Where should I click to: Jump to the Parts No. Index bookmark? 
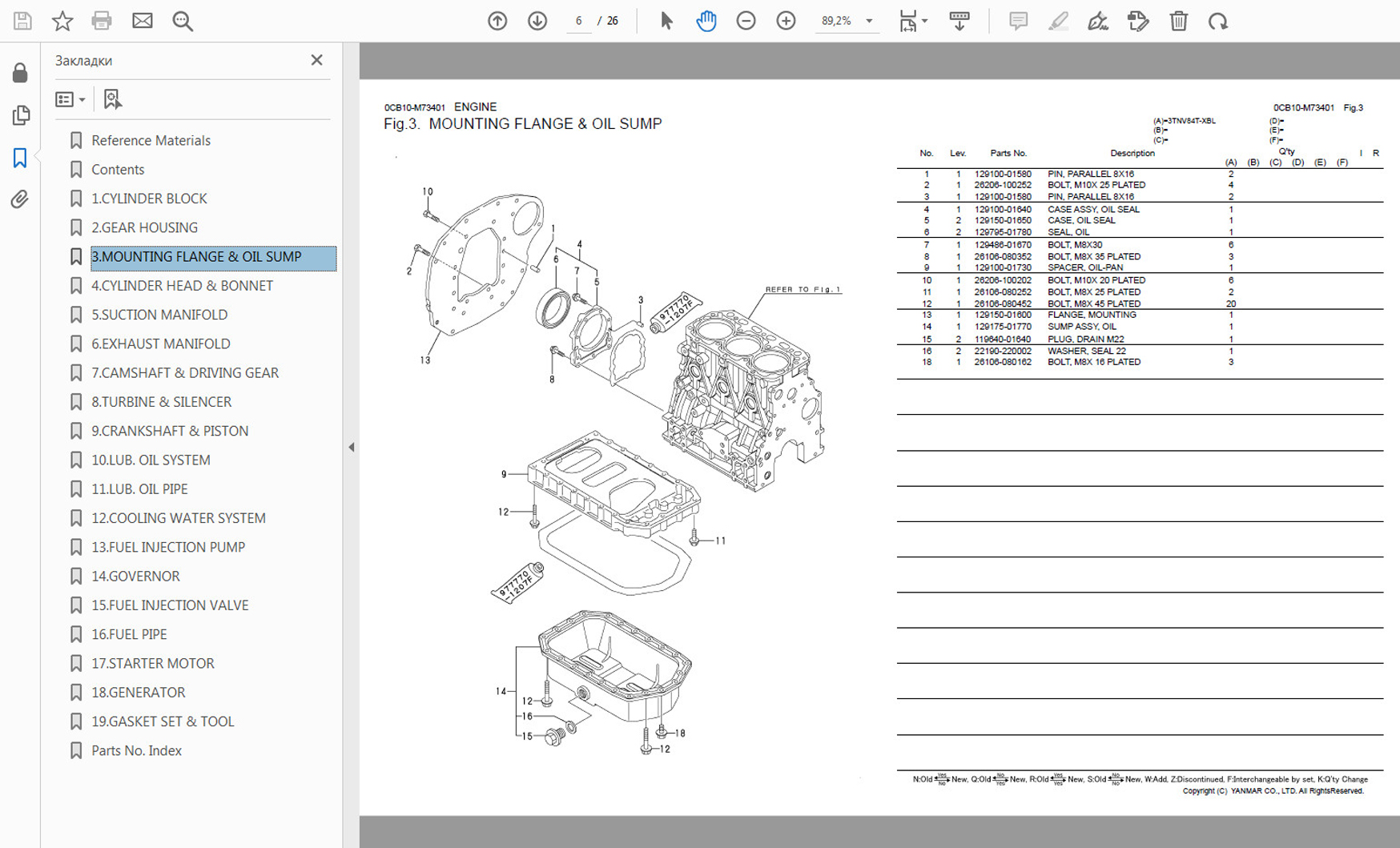pos(136,750)
